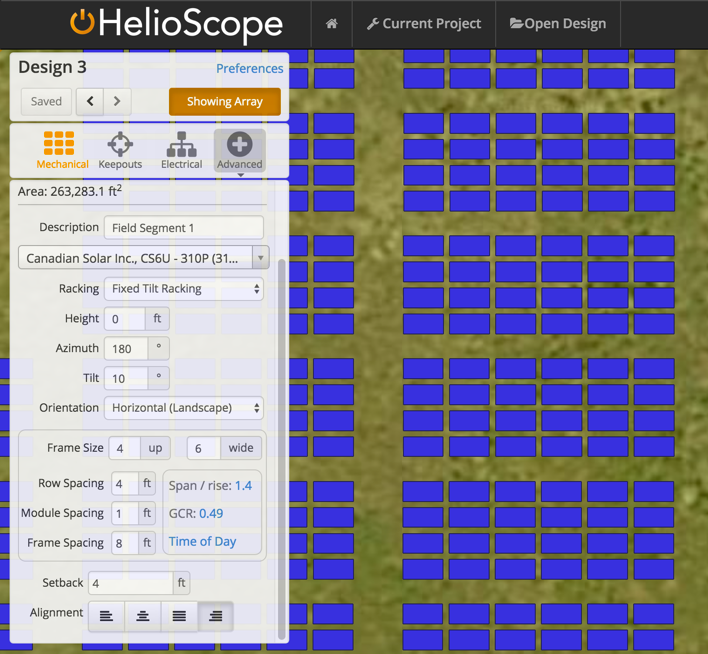708x654 pixels.
Task: Select justify alignment icon
Action: 179,616
